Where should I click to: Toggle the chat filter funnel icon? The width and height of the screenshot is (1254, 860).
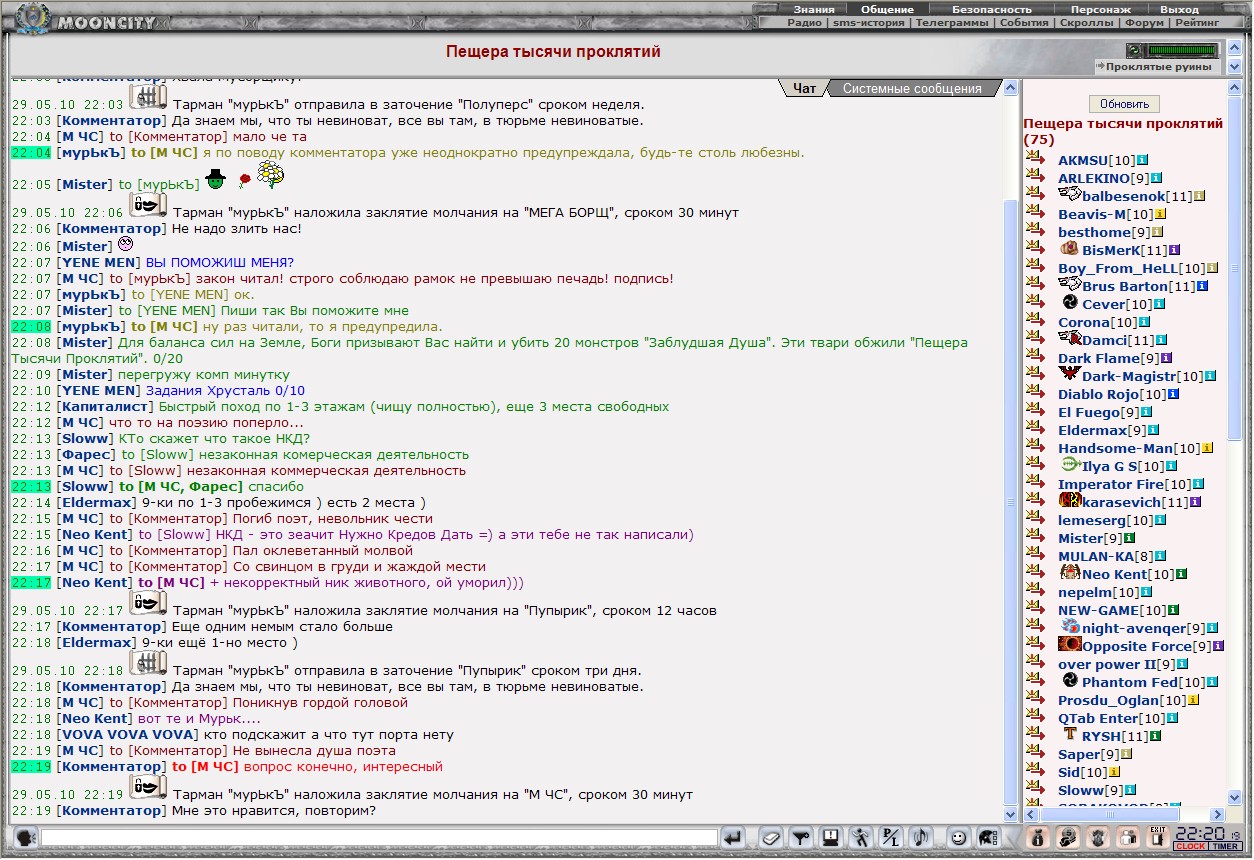tap(801, 838)
